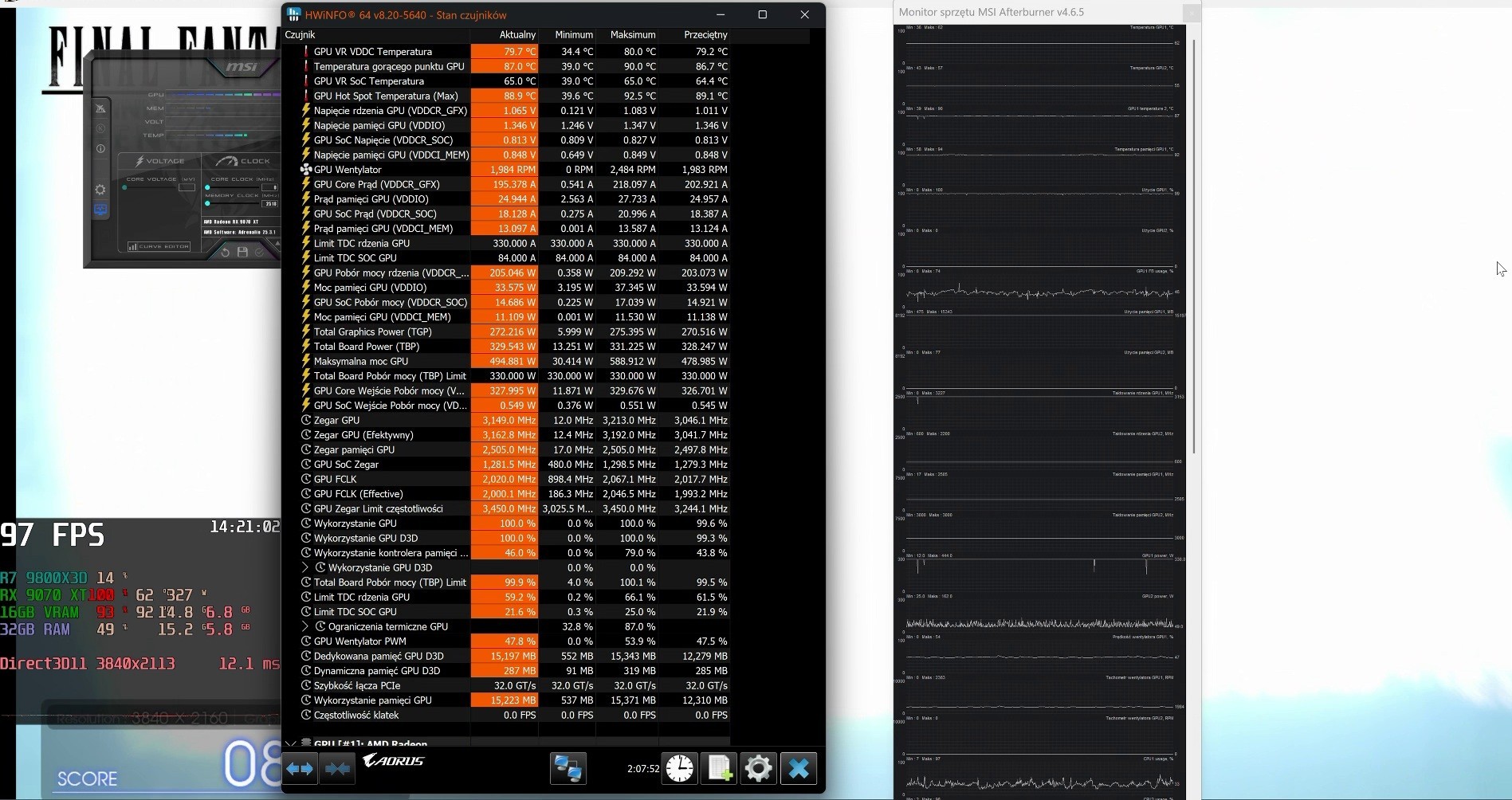Image resolution: width=1512 pixels, height=800 pixels.
Task: Click the Memory Clock value field
Action: click(x=269, y=203)
